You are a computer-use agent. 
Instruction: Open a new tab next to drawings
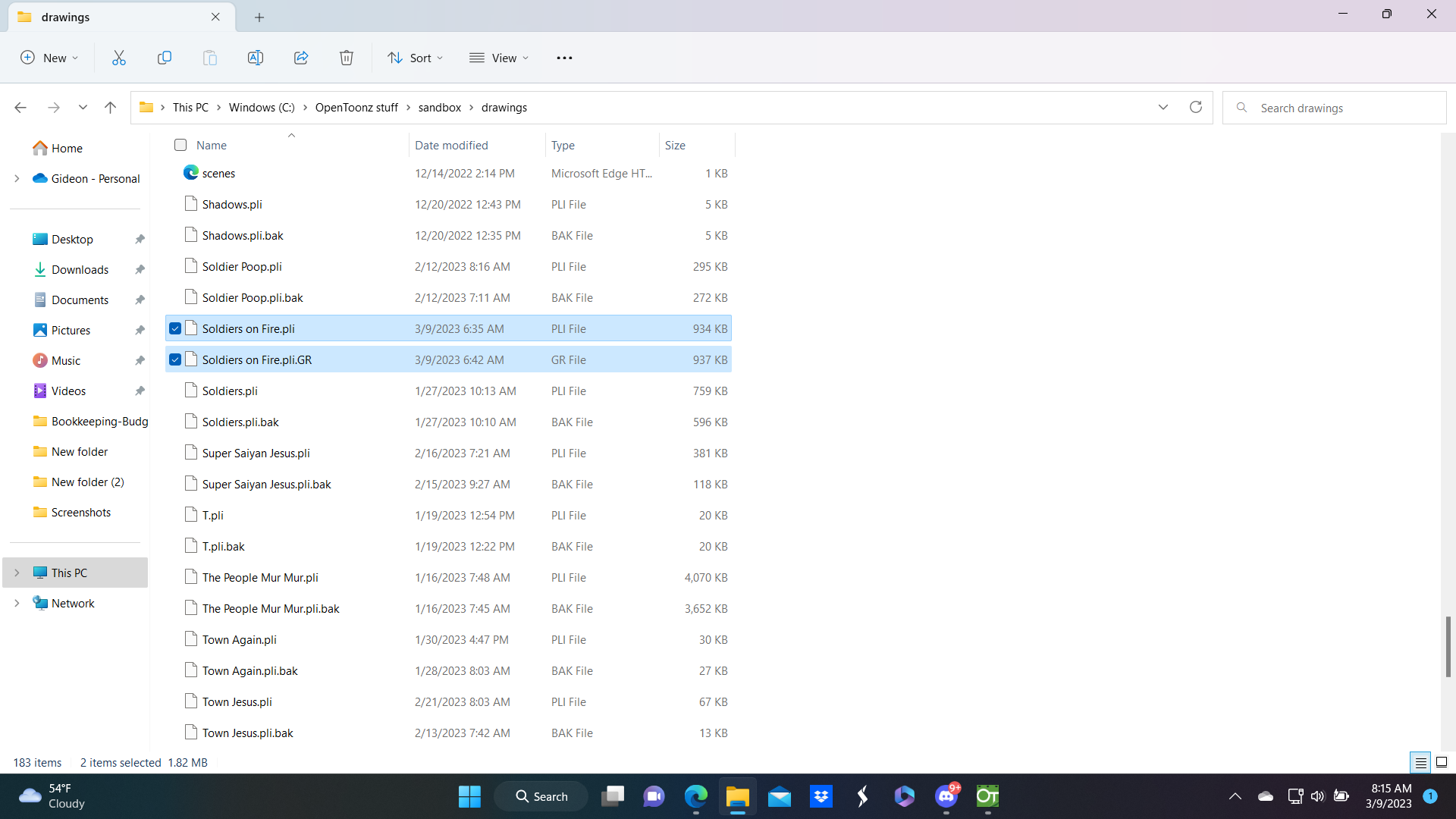(x=259, y=17)
